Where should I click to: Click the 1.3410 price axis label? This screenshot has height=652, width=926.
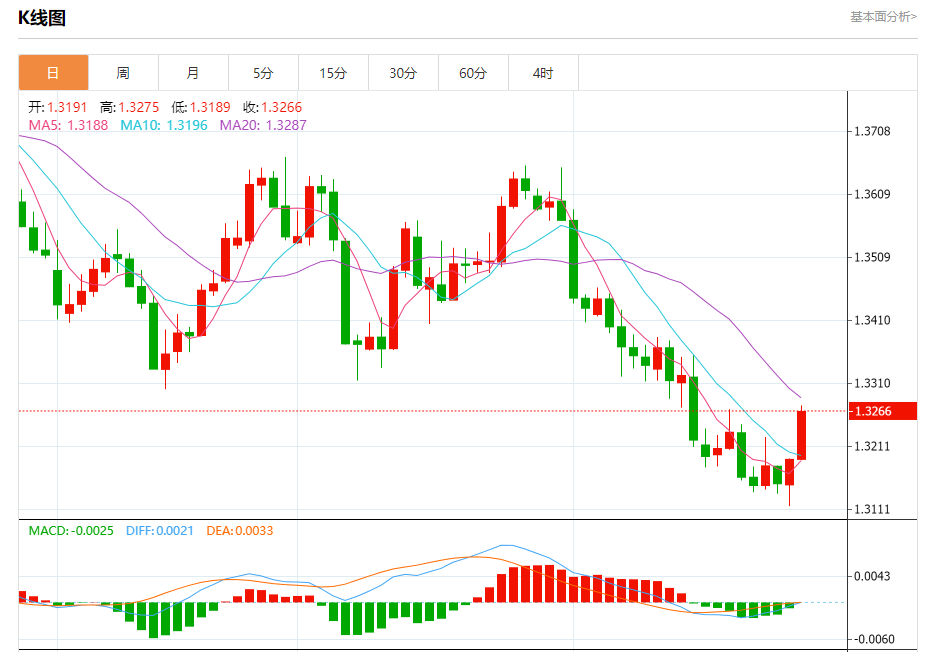point(872,320)
